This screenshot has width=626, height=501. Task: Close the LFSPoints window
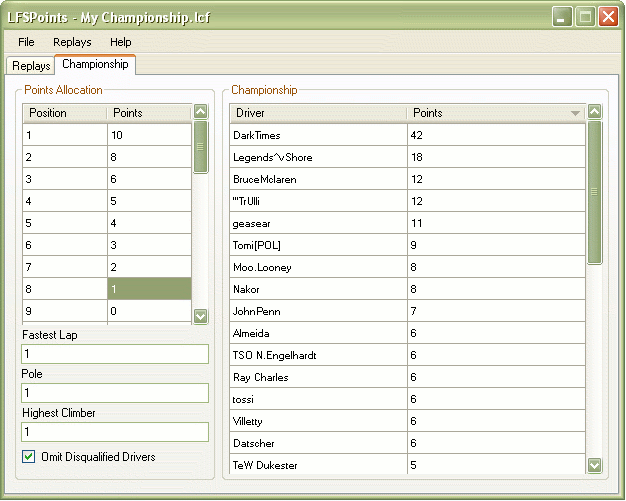608,17
